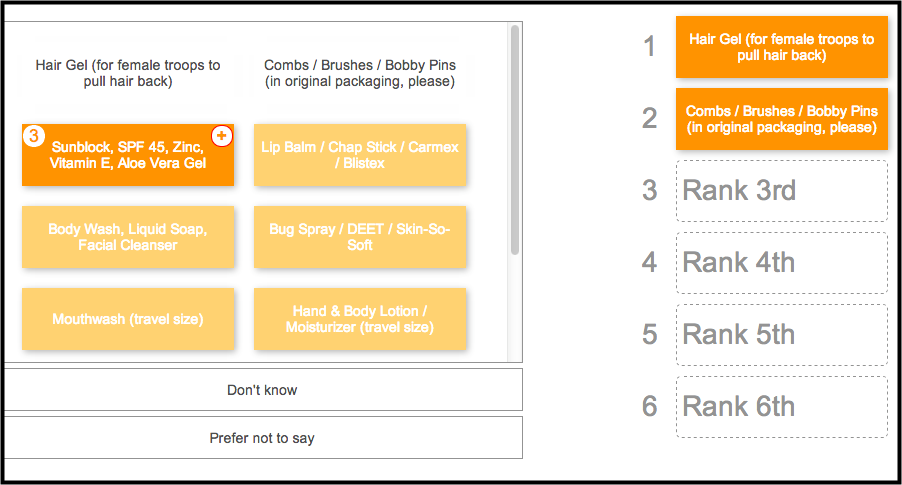Image resolution: width=902 pixels, height=485 pixels.
Task: Select the Don't know option
Action: click(x=262, y=389)
